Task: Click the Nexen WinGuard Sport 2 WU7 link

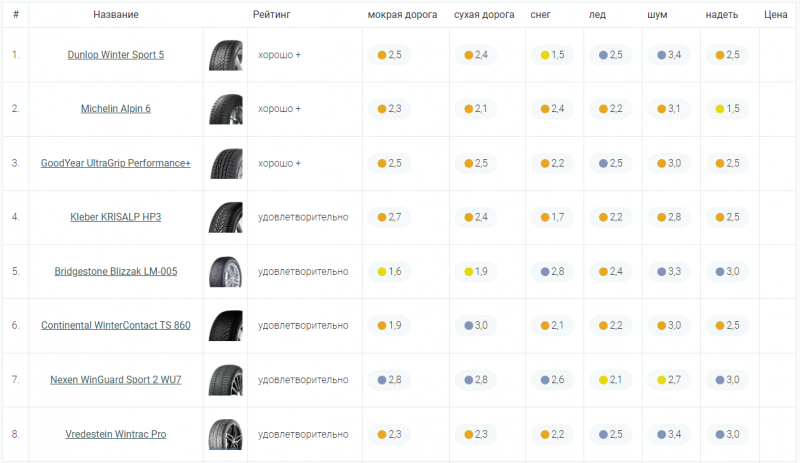Action: coord(116,380)
